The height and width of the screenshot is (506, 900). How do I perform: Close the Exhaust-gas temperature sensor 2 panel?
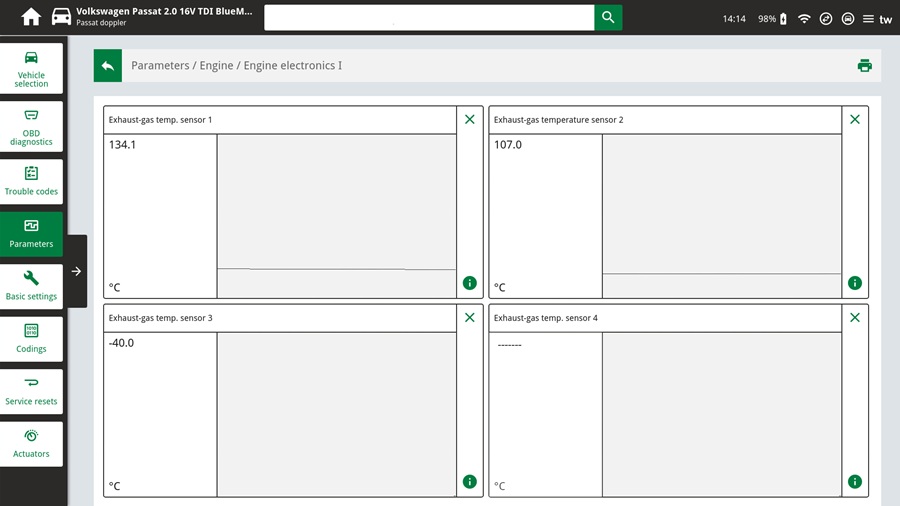(x=854, y=120)
